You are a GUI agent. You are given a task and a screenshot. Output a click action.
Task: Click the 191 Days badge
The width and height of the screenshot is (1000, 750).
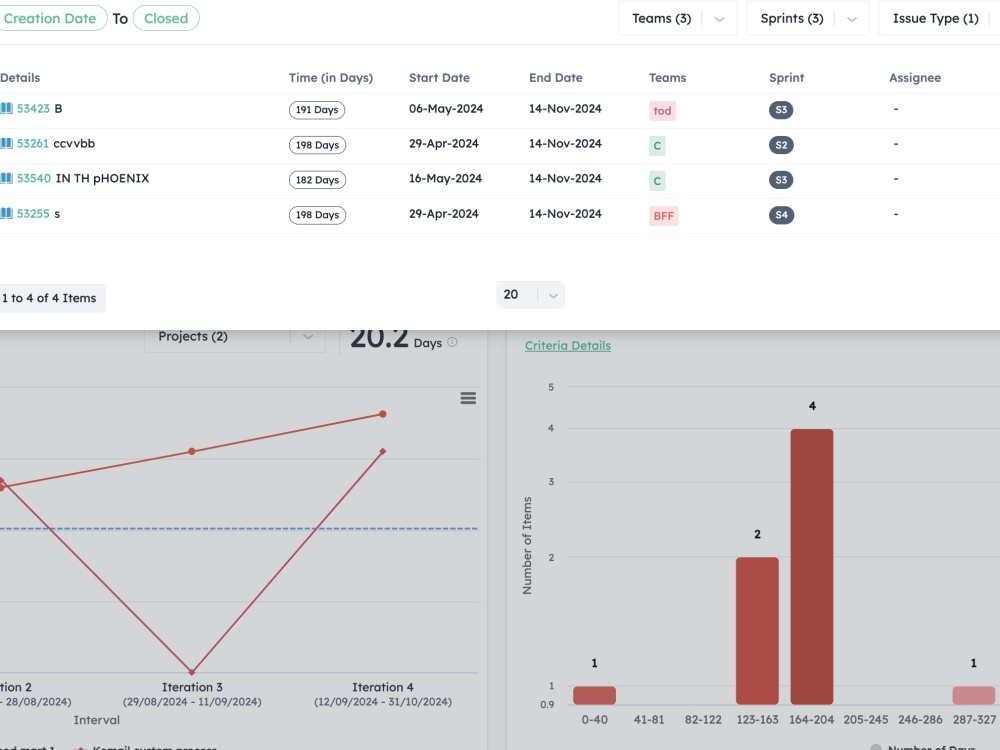pyautogui.click(x=317, y=110)
